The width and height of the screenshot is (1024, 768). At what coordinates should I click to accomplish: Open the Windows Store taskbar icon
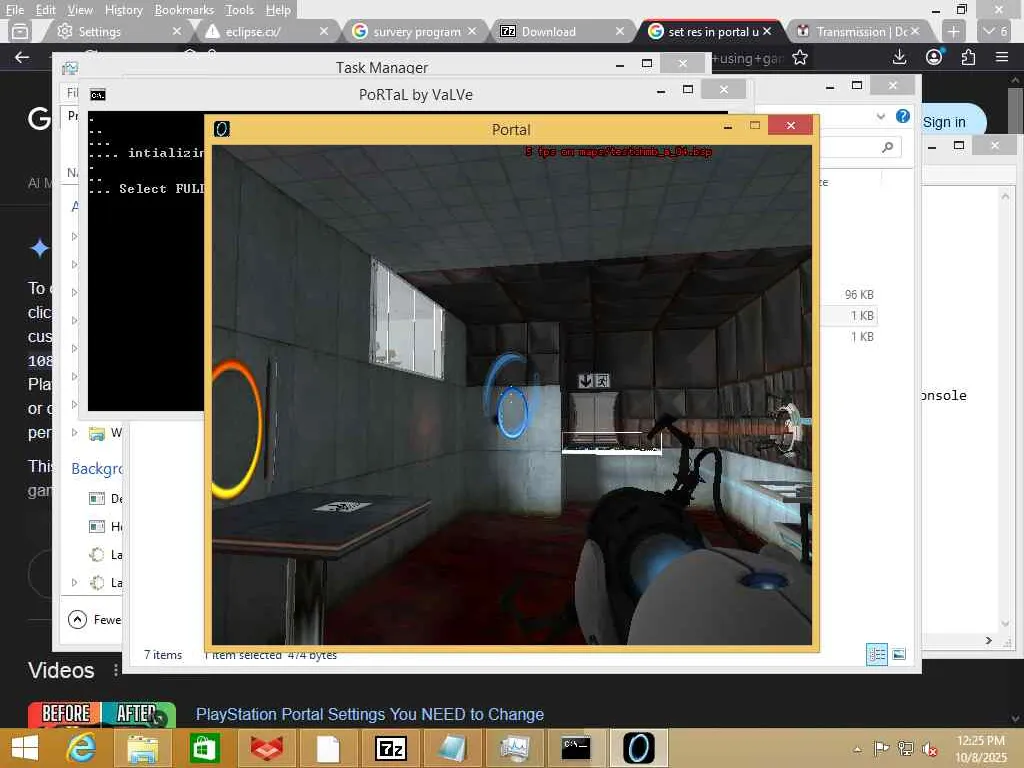pos(204,748)
